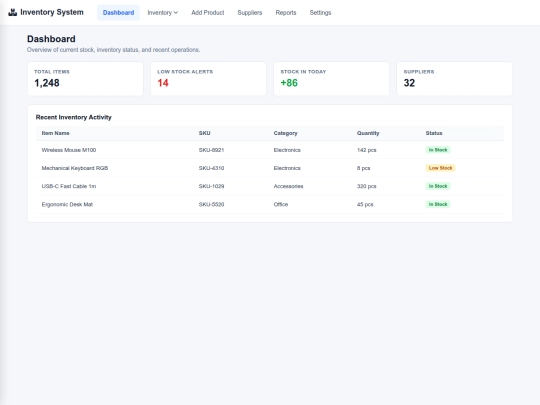
Task: Click Electronics category of Wireless Mouse row
Action: click(287, 150)
